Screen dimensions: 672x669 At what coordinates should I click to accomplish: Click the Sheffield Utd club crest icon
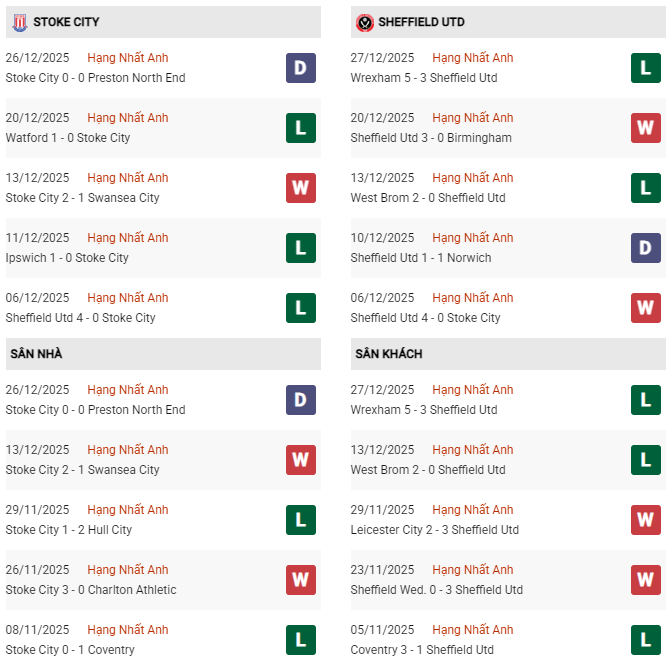[365, 22]
